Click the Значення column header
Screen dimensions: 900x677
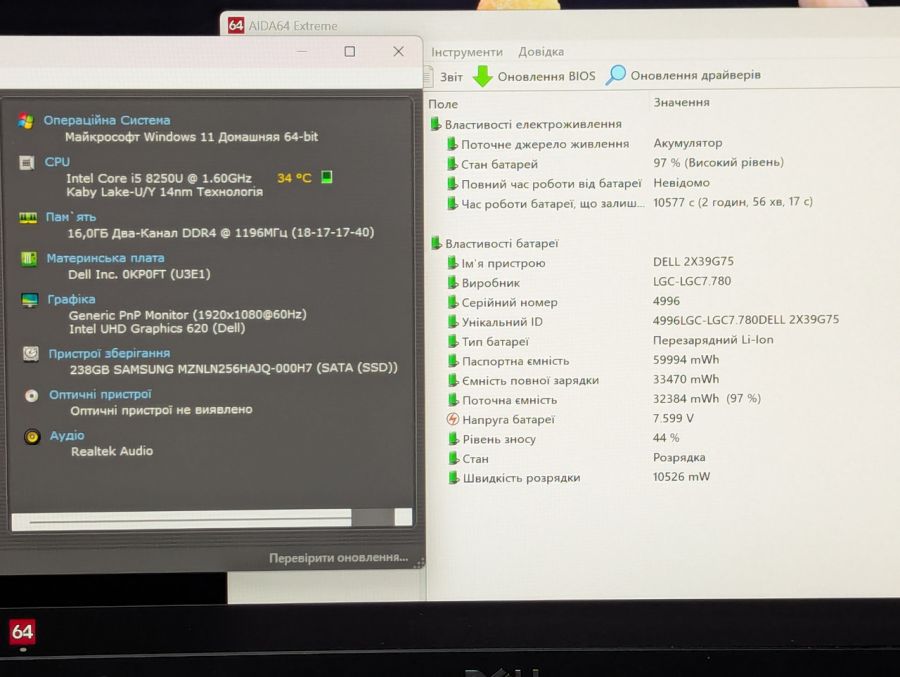[681, 102]
